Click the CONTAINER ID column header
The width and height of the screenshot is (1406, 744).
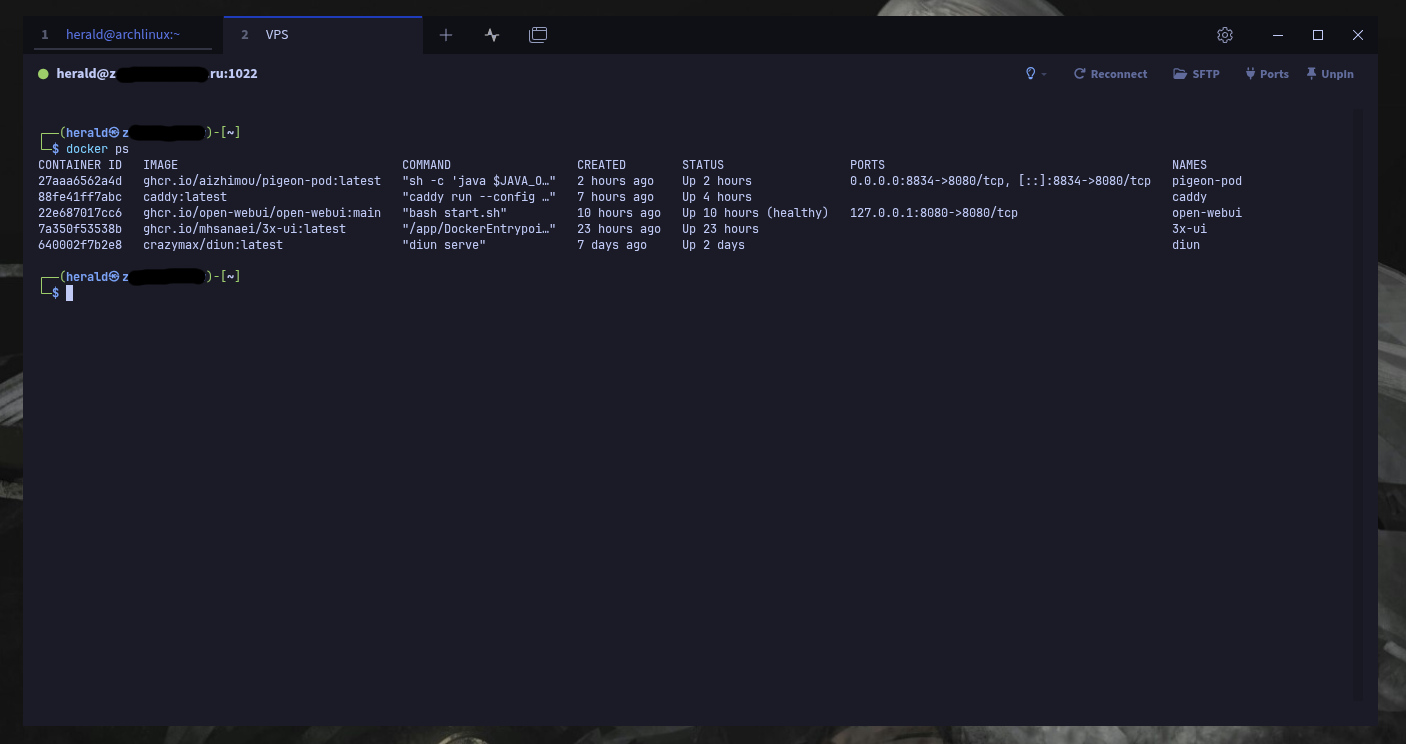pyautogui.click(x=80, y=165)
